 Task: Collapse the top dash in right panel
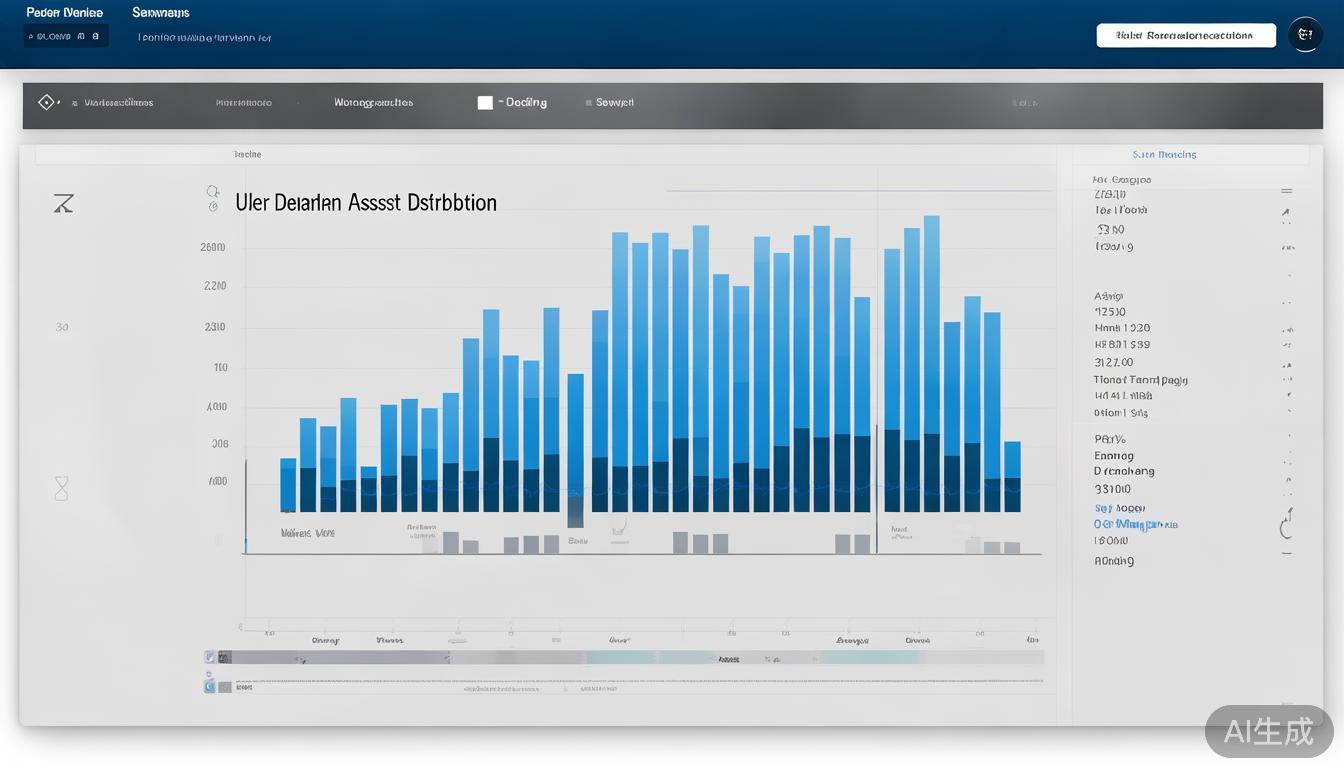(1287, 190)
